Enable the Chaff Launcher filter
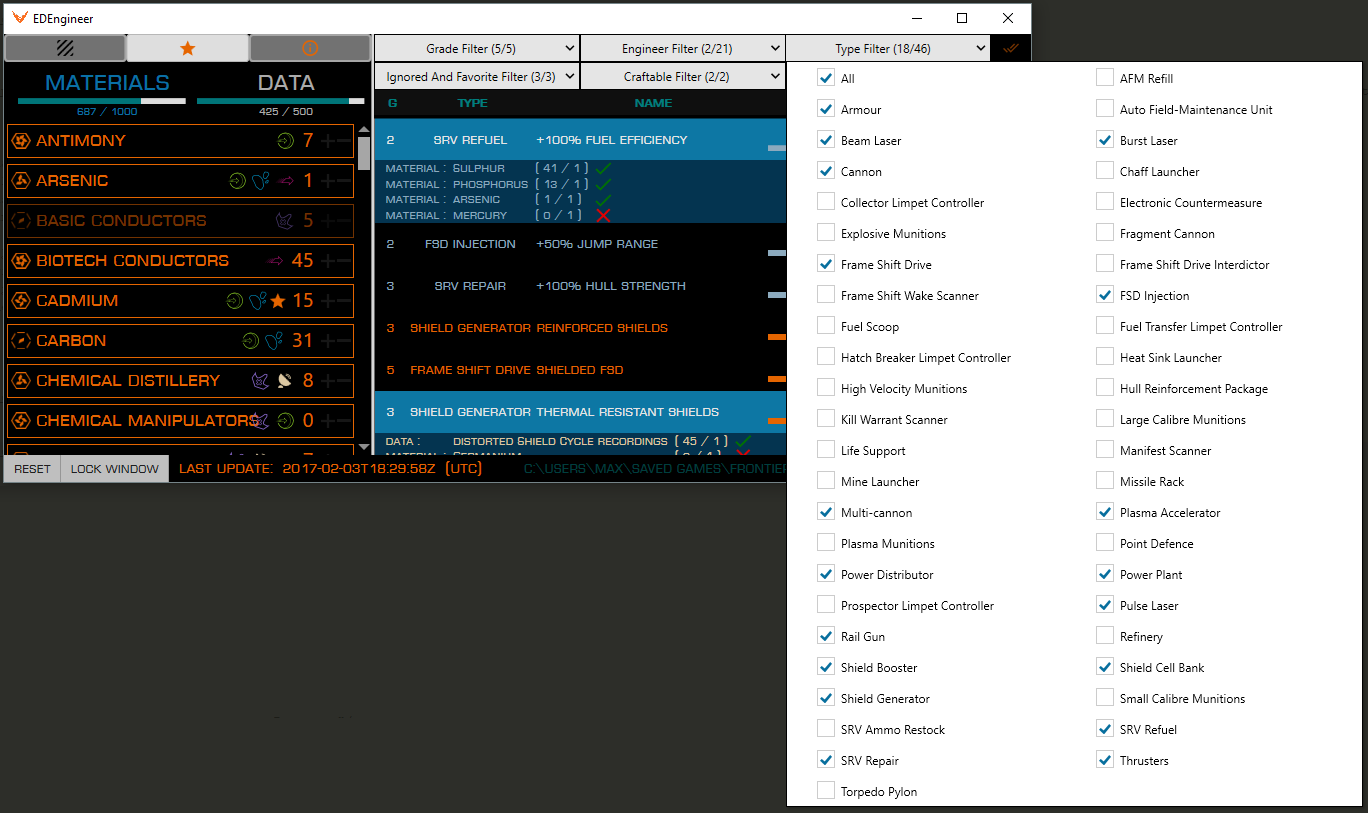Image resolution: width=1368 pixels, height=813 pixels. tap(1105, 171)
